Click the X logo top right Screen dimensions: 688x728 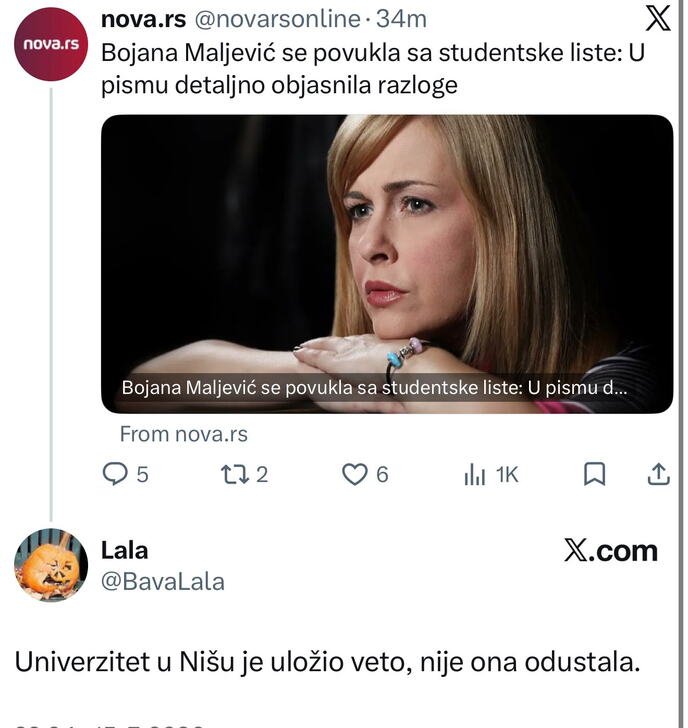click(658, 18)
